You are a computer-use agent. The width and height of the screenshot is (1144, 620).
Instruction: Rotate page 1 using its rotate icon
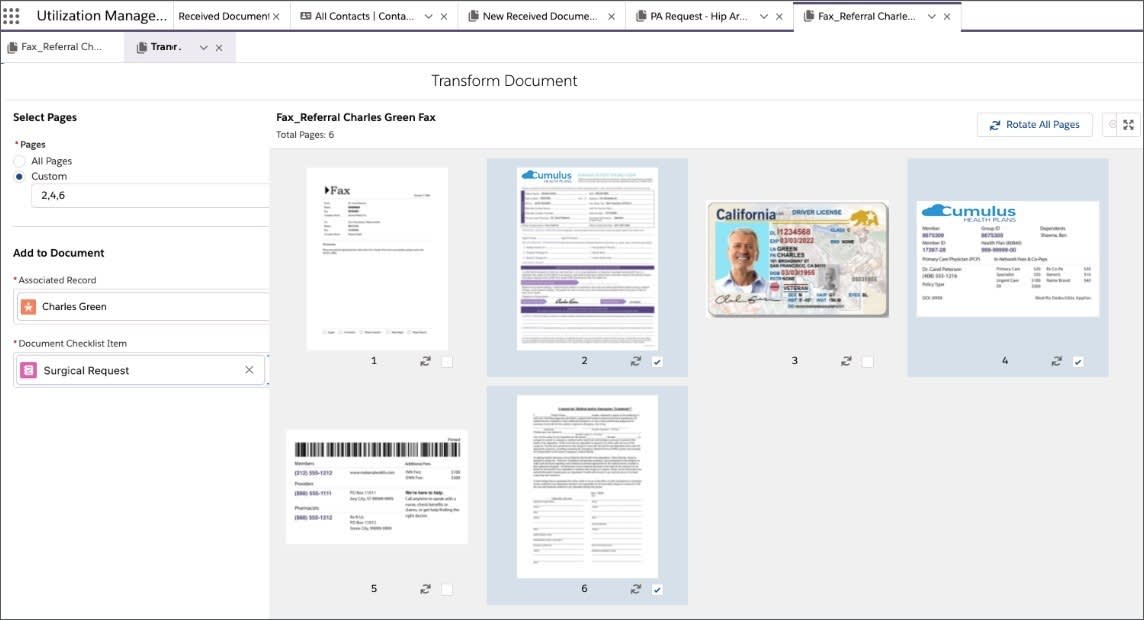pyautogui.click(x=425, y=361)
